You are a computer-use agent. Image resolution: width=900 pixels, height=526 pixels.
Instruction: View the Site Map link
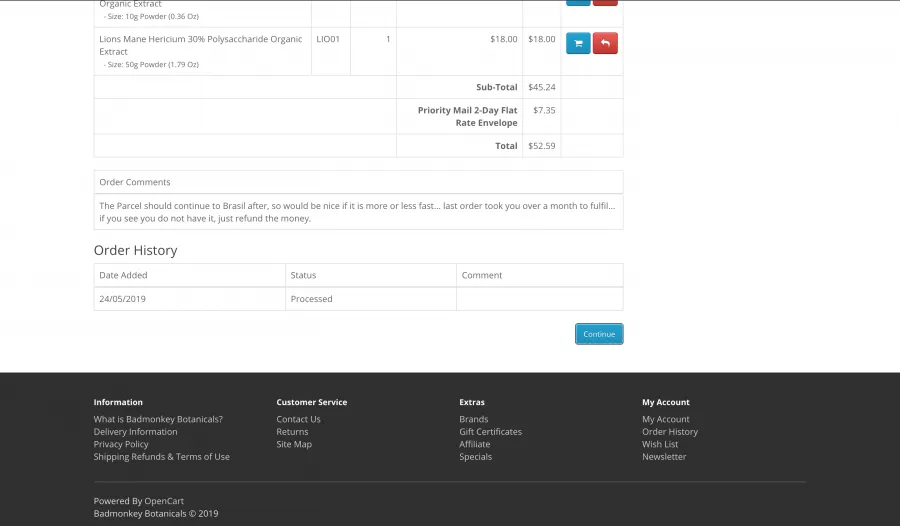click(294, 444)
